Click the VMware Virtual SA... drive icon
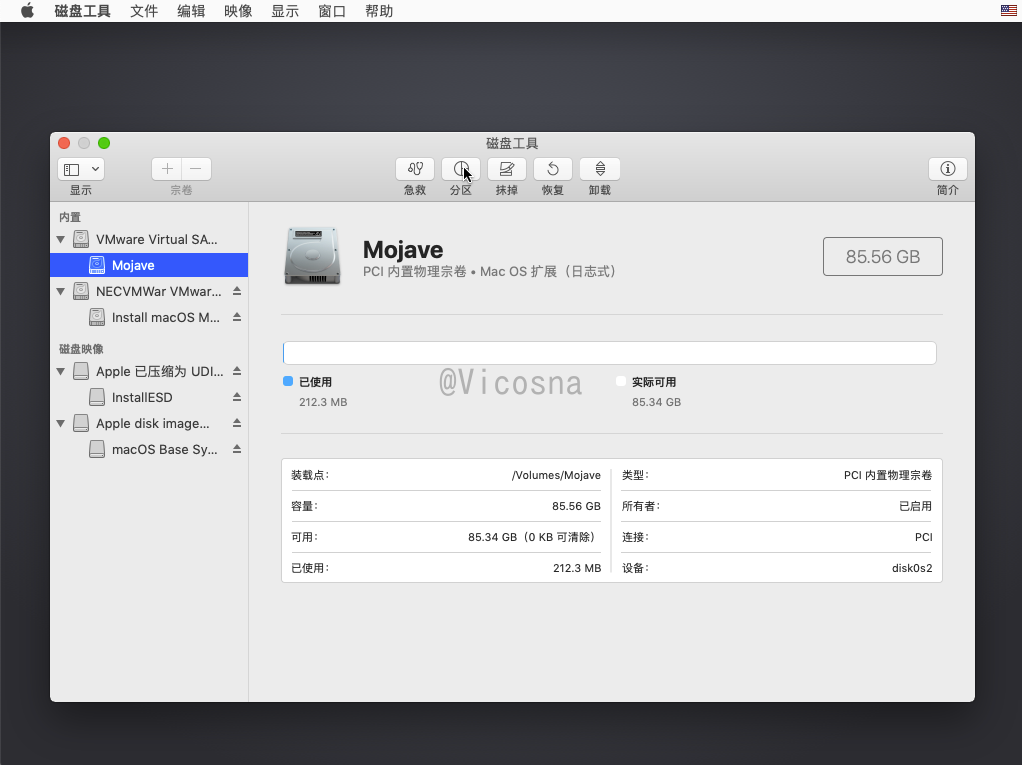The width and height of the screenshot is (1022, 765). (x=81, y=239)
